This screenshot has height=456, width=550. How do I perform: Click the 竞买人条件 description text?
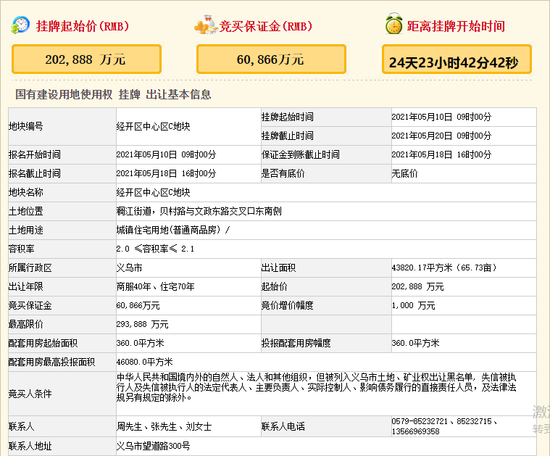(316, 388)
